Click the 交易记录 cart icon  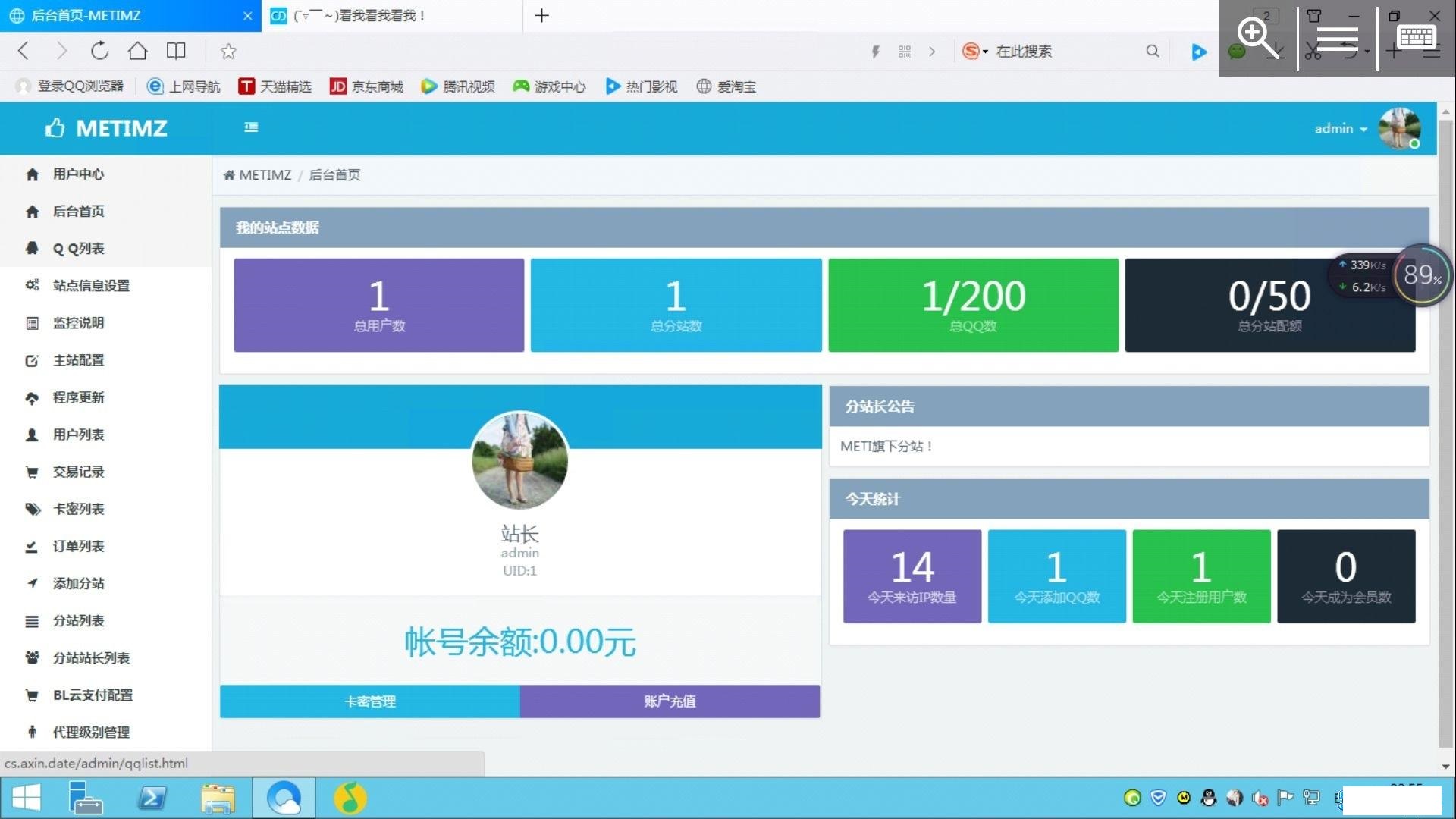point(32,472)
